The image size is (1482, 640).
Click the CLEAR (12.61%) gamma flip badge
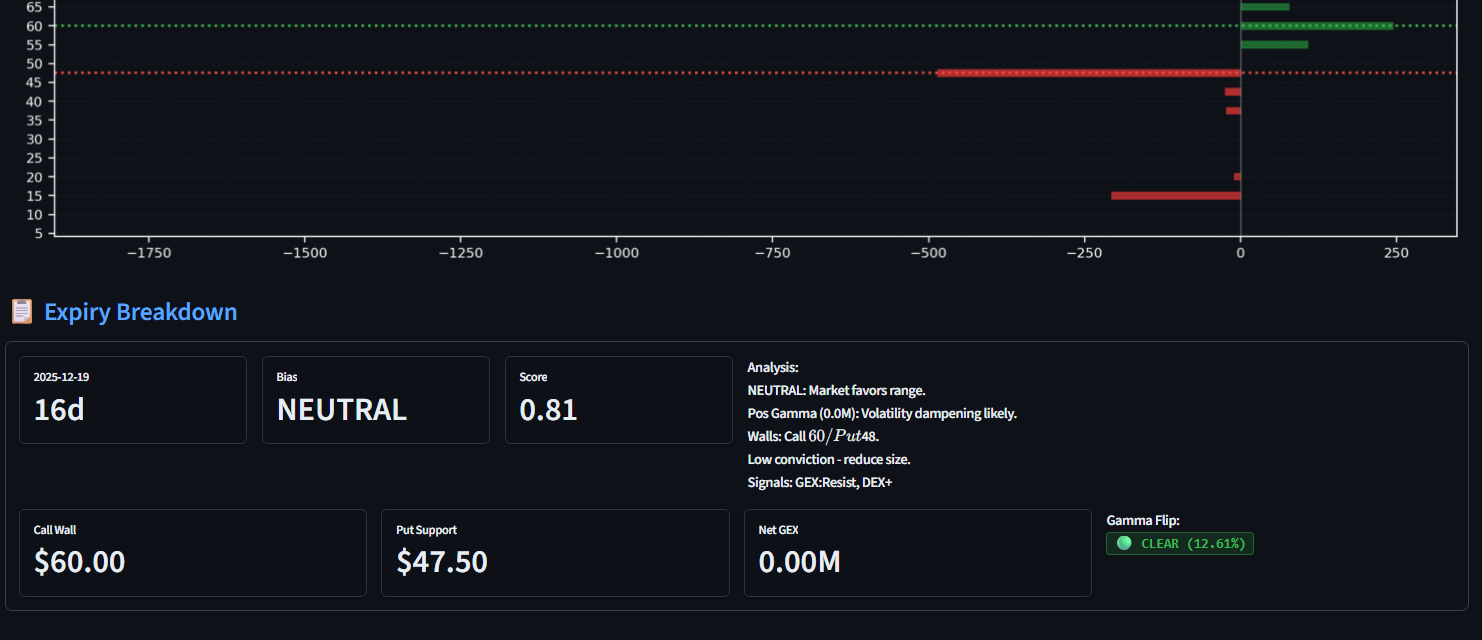1180,543
